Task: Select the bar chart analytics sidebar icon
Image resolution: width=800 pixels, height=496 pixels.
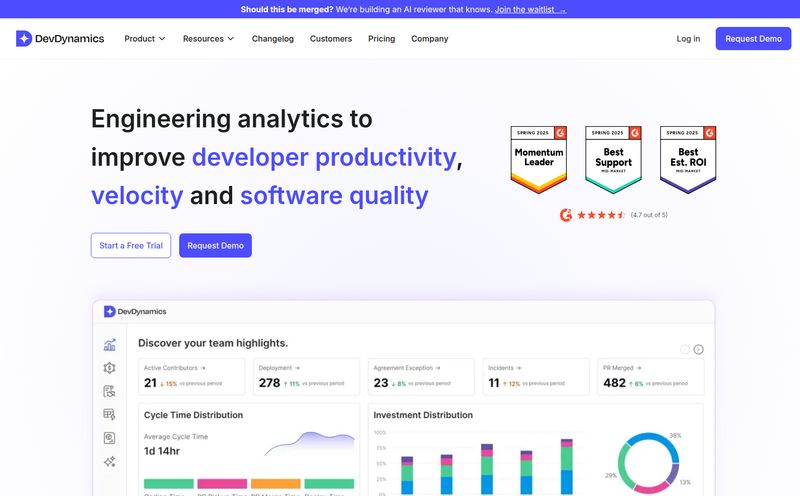Action: (x=110, y=345)
